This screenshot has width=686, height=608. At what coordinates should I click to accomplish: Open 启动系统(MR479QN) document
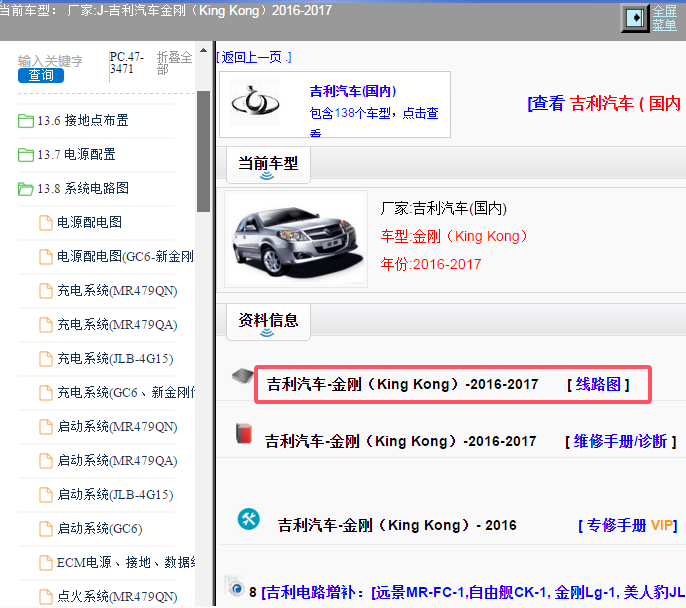(117, 426)
